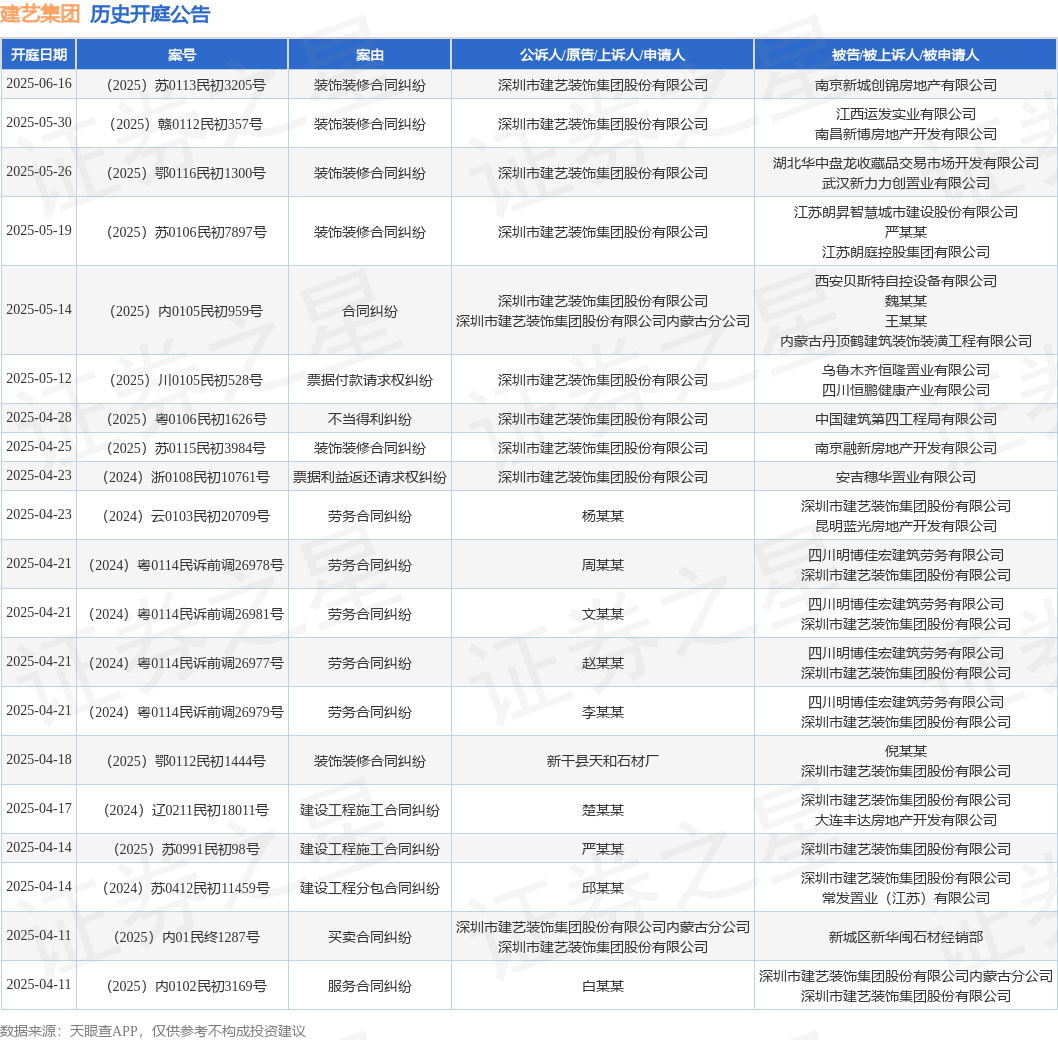Click the date 2025-04-18

[38, 760]
